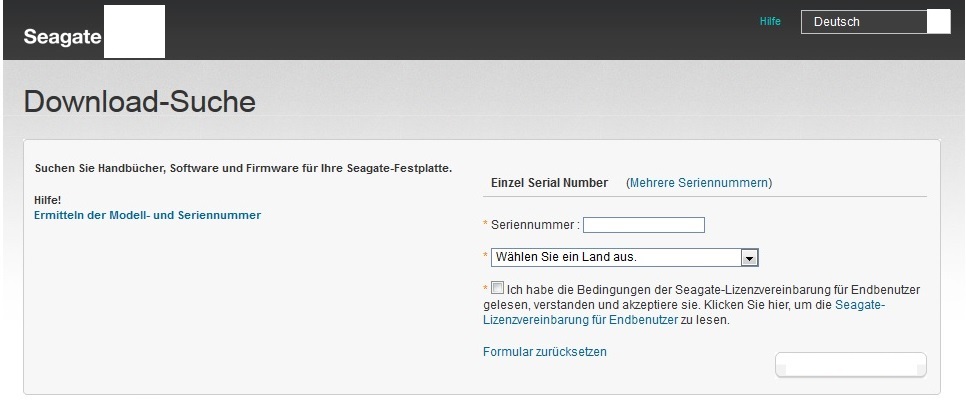The image size is (966, 402).
Task: Click the Seagate logo text
Action: click(62, 36)
